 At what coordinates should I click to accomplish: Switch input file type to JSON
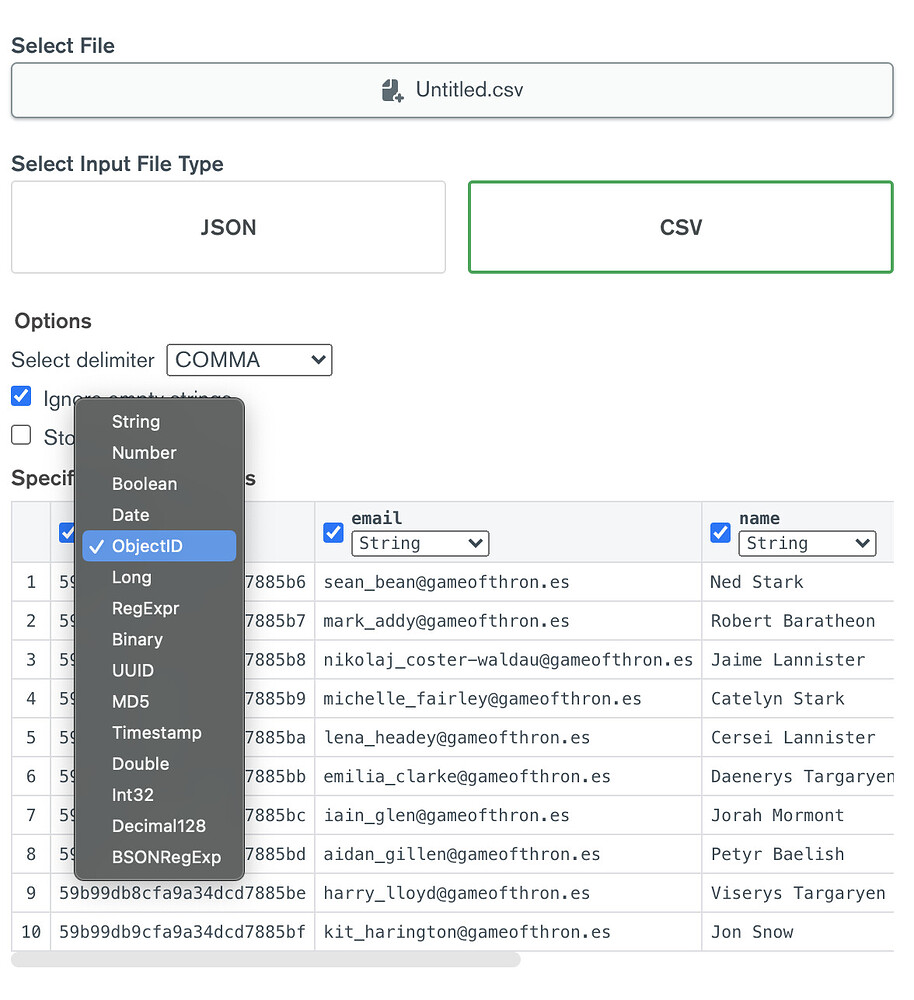coord(228,227)
